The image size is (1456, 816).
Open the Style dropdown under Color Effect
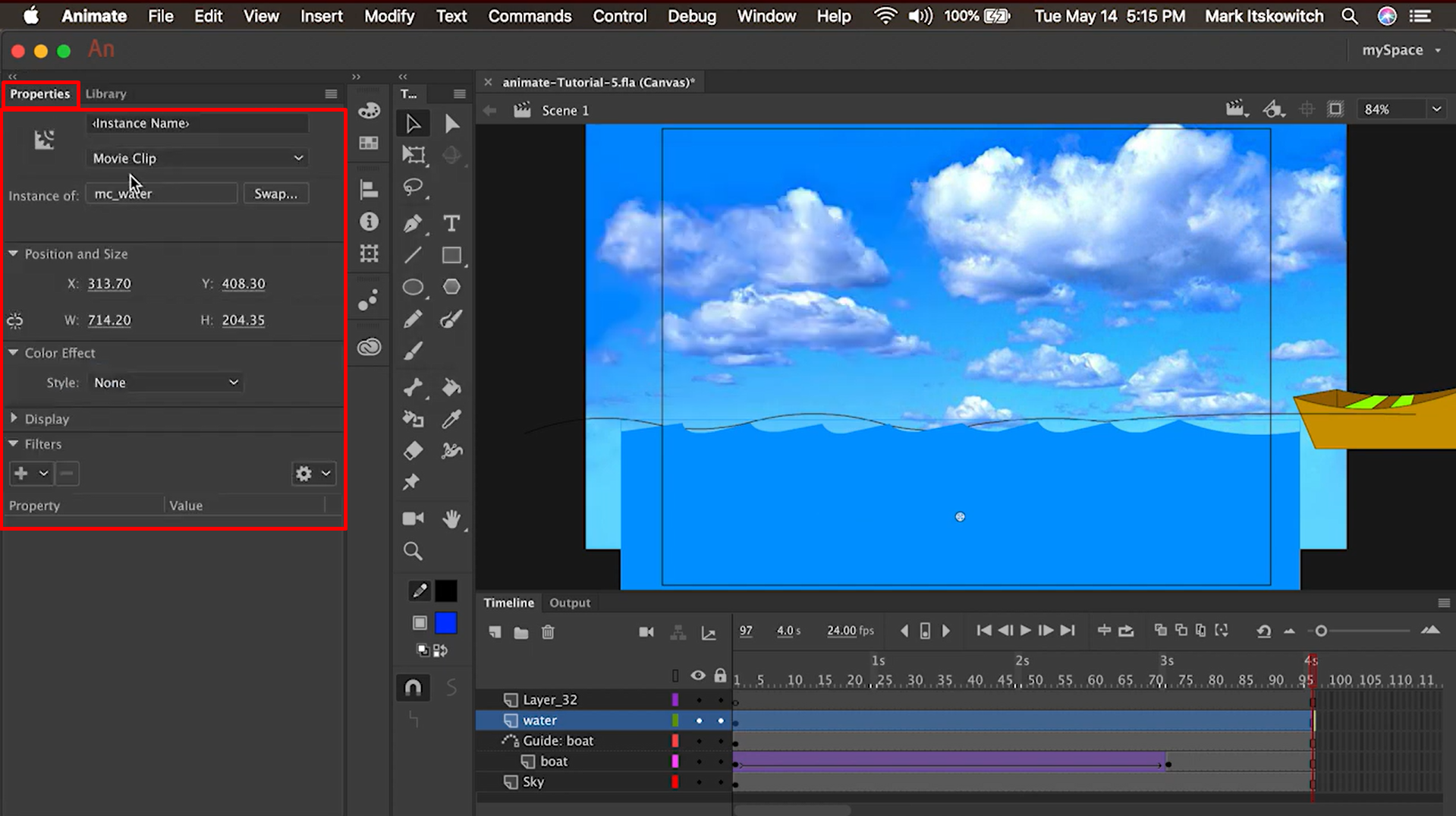click(x=165, y=383)
